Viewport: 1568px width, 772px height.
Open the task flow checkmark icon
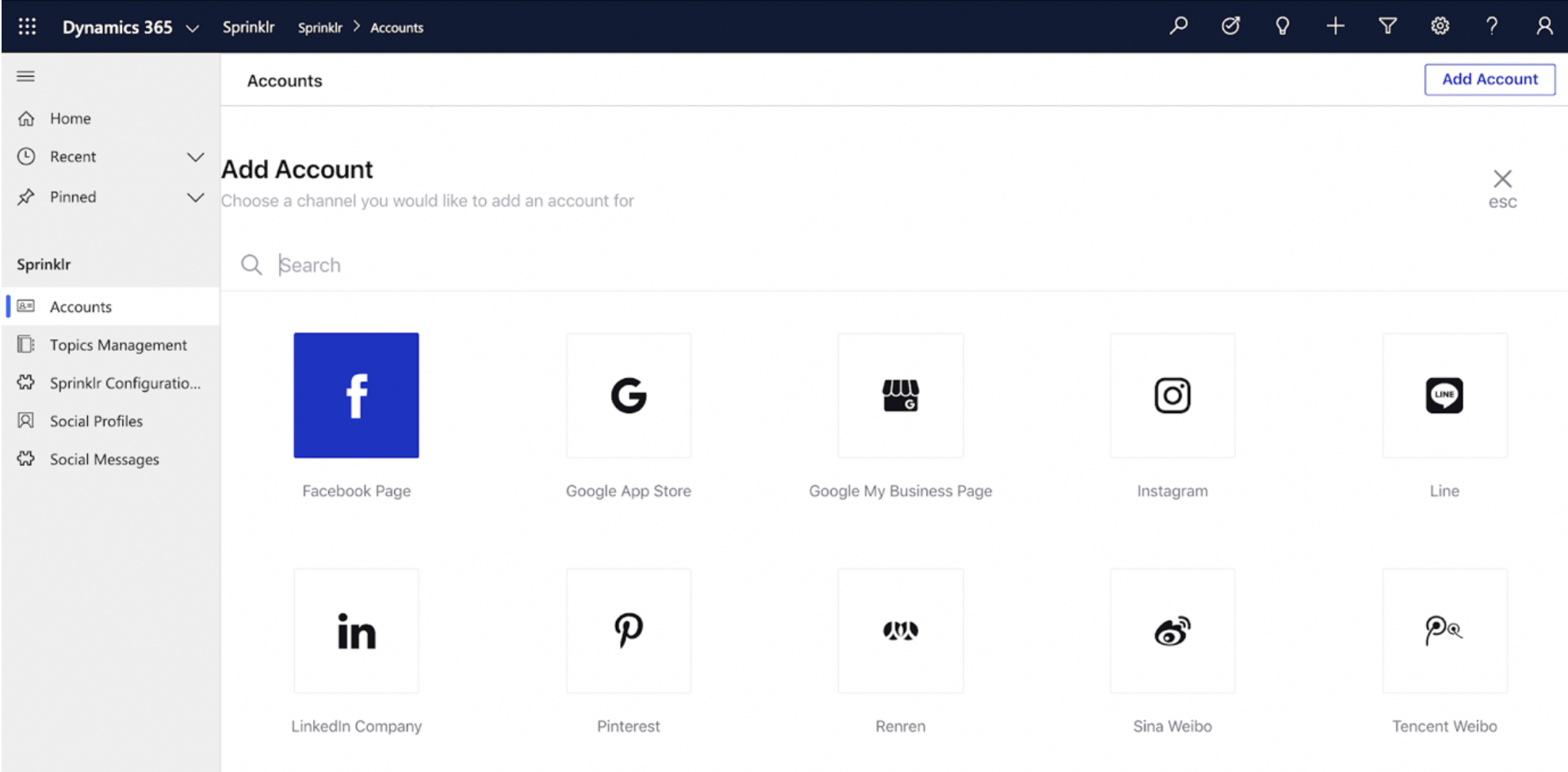[x=1230, y=26]
